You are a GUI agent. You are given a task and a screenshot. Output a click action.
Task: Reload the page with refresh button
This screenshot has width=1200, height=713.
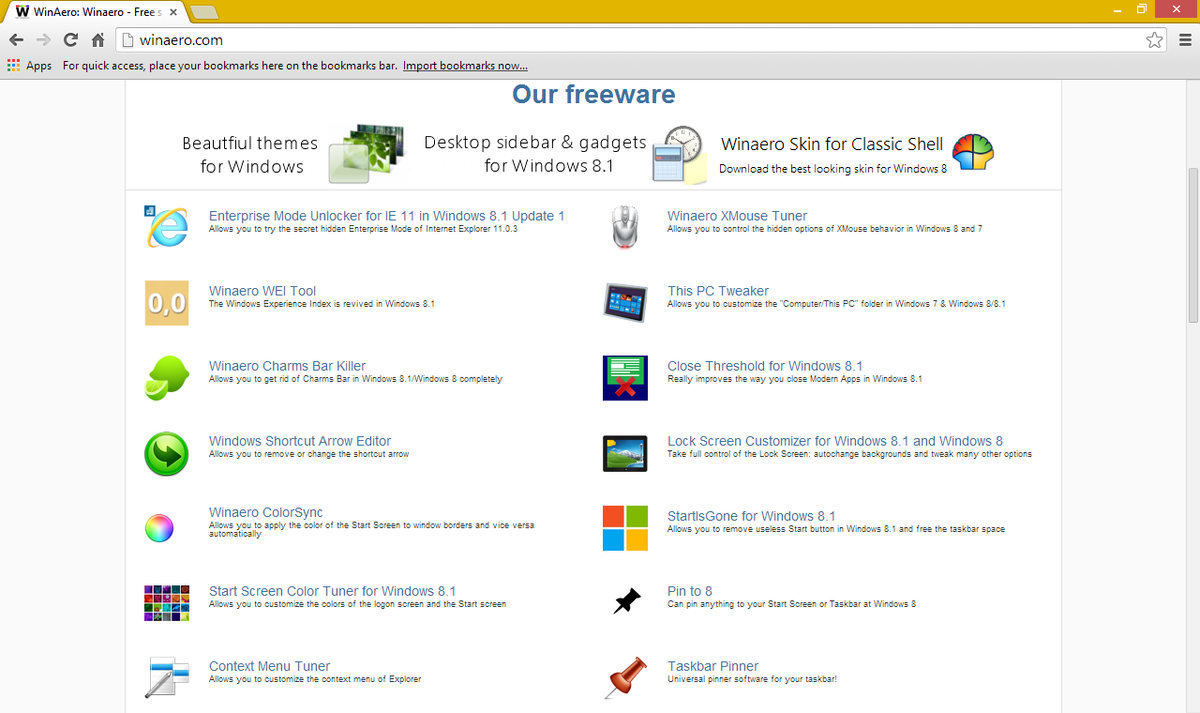[x=70, y=40]
